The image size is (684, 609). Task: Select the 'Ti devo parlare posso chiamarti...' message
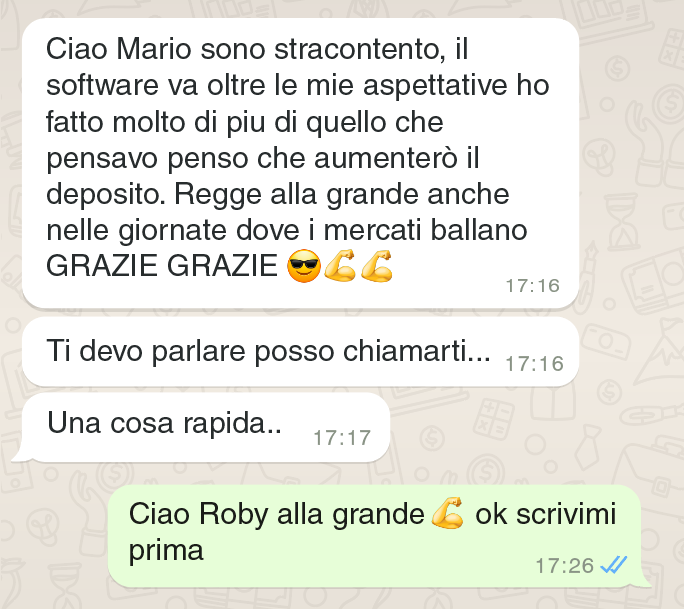pyautogui.click(x=300, y=352)
